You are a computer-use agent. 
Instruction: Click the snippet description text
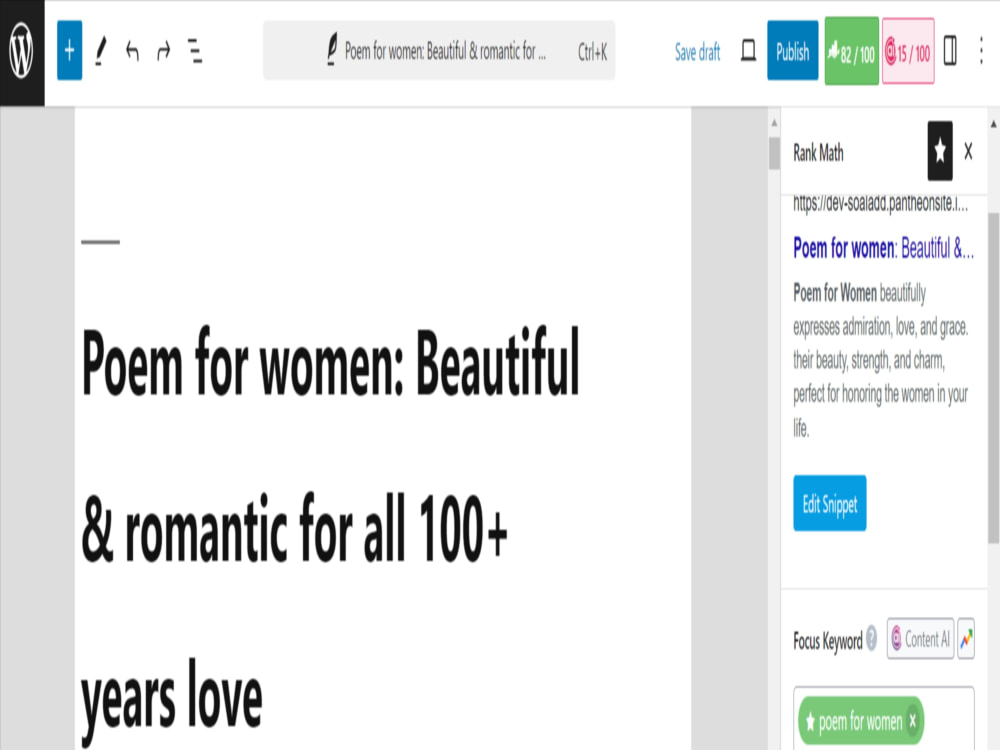pos(881,360)
